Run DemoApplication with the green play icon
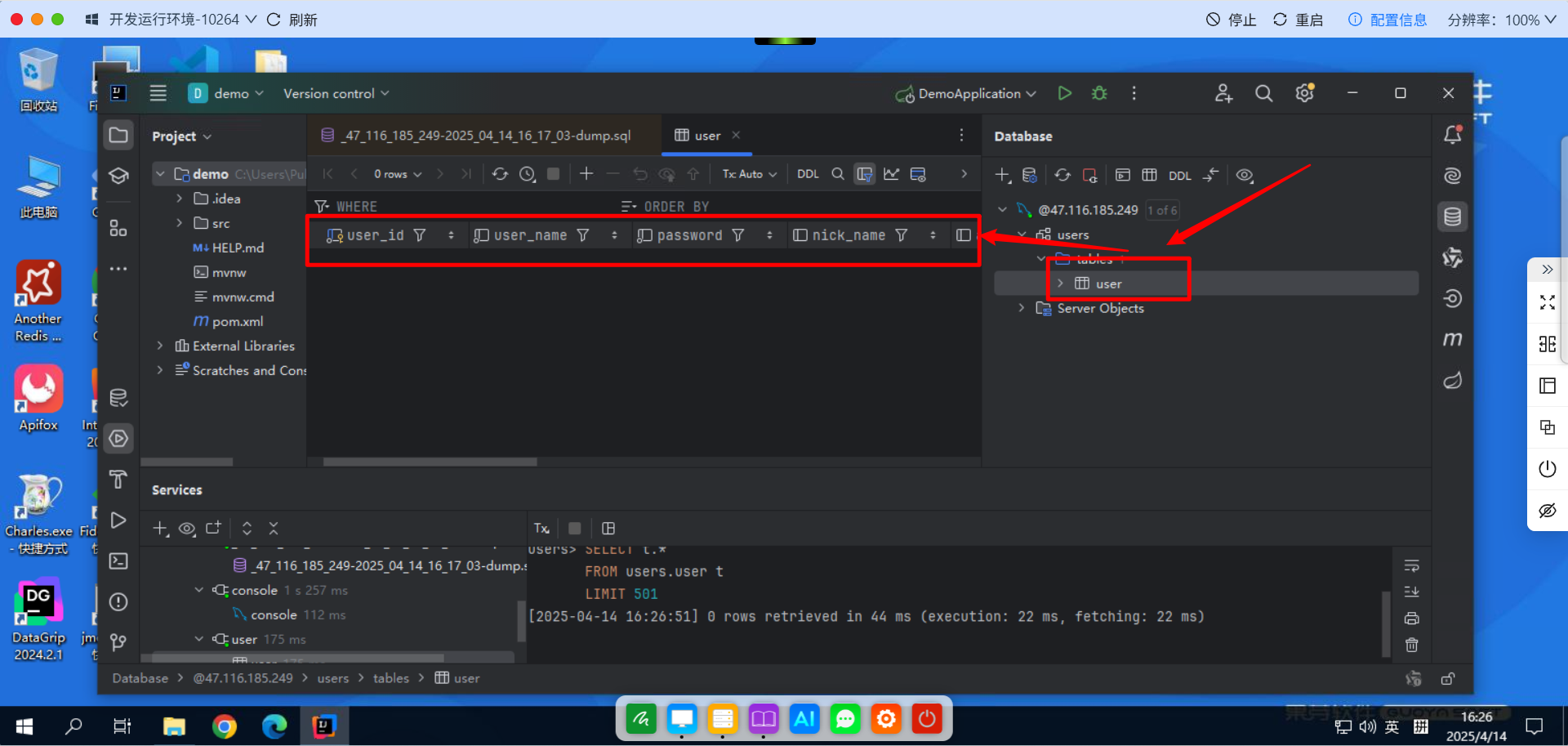1568x746 pixels. pos(1064,93)
